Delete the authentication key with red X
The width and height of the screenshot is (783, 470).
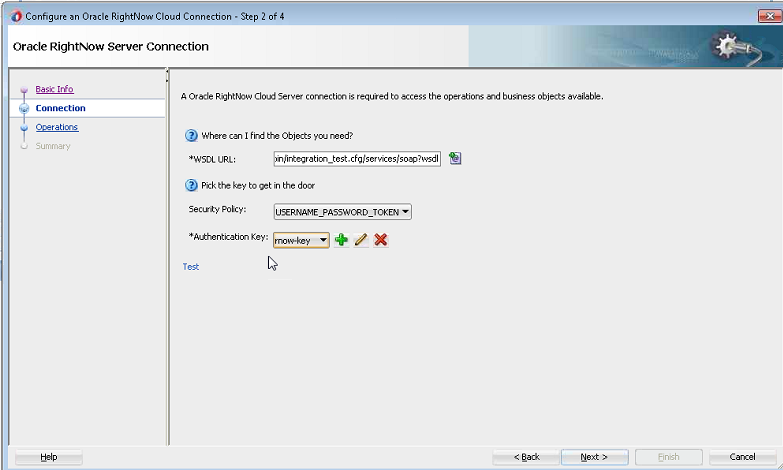pyautogui.click(x=381, y=240)
